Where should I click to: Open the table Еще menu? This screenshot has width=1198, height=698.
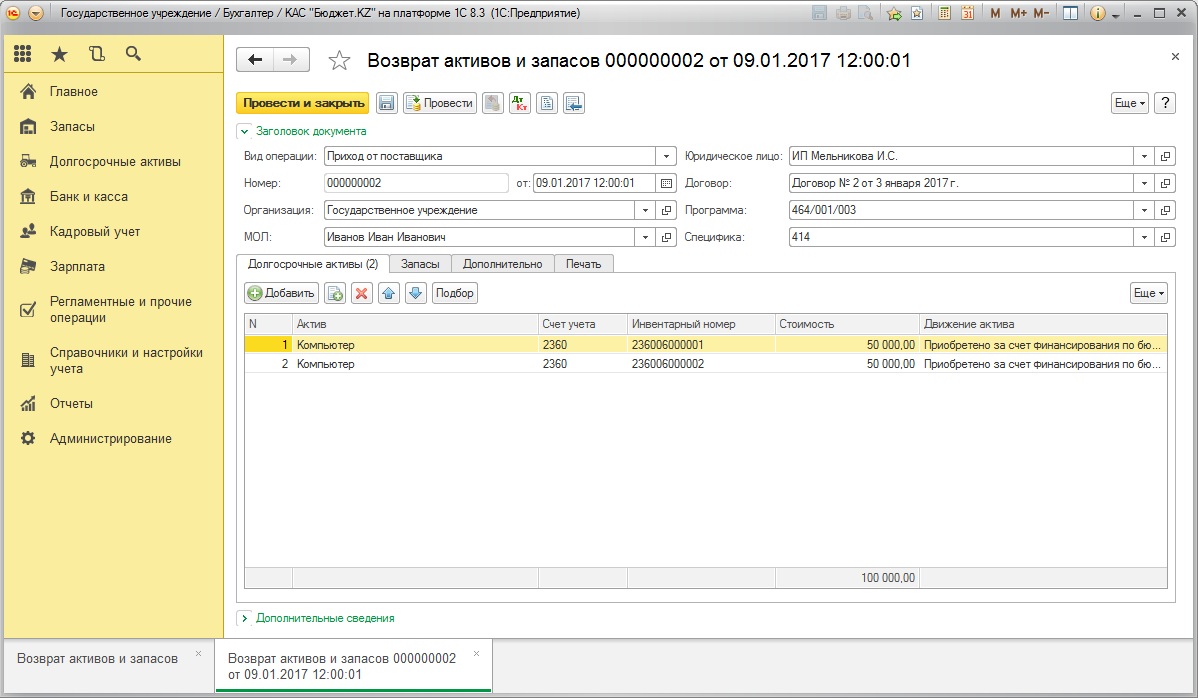pyautogui.click(x=1149, y=293)
